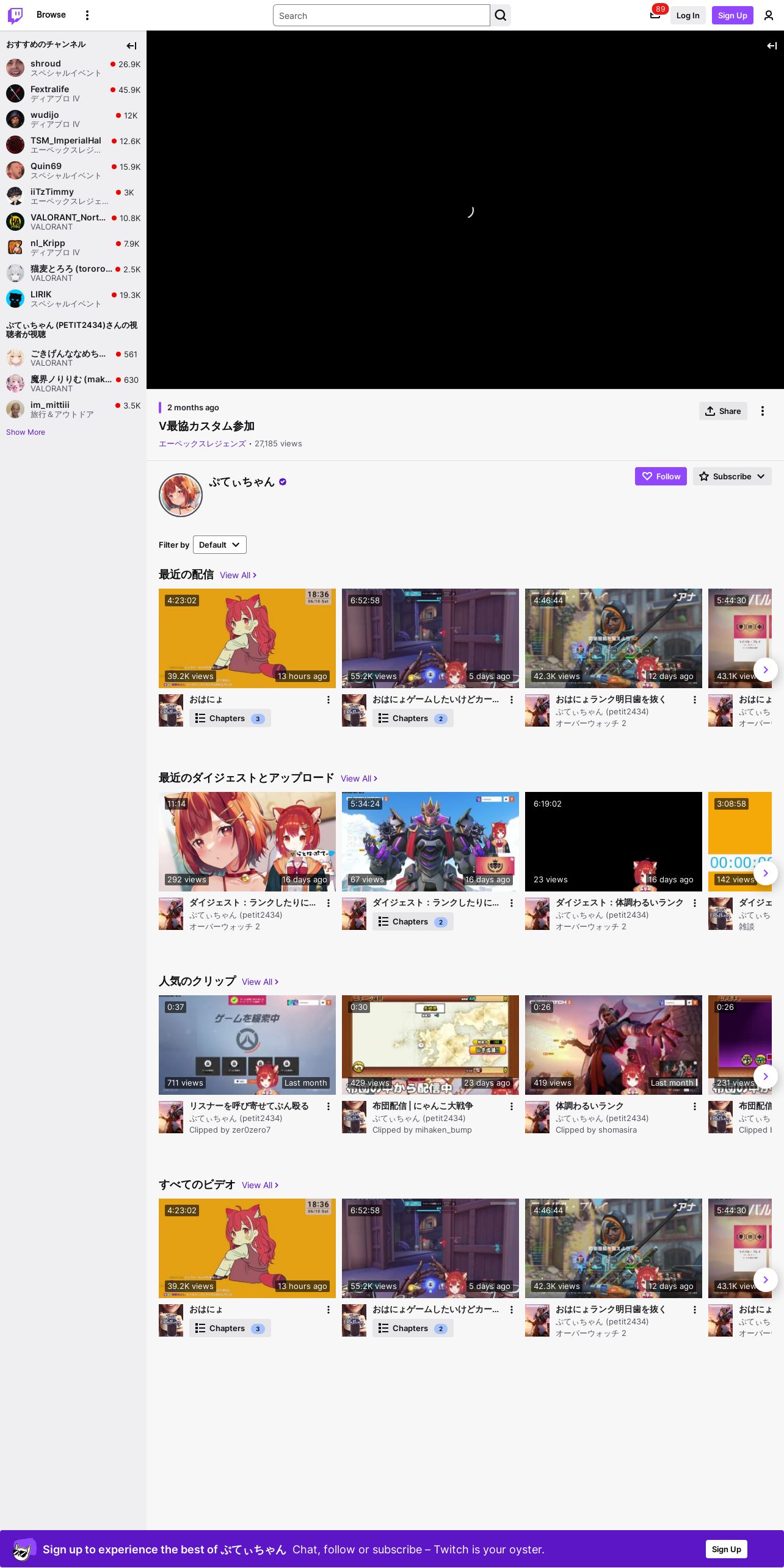Click the Twitch logo home icon
The height and width of the screenshot is (1568, 784).
coord(15,15)
